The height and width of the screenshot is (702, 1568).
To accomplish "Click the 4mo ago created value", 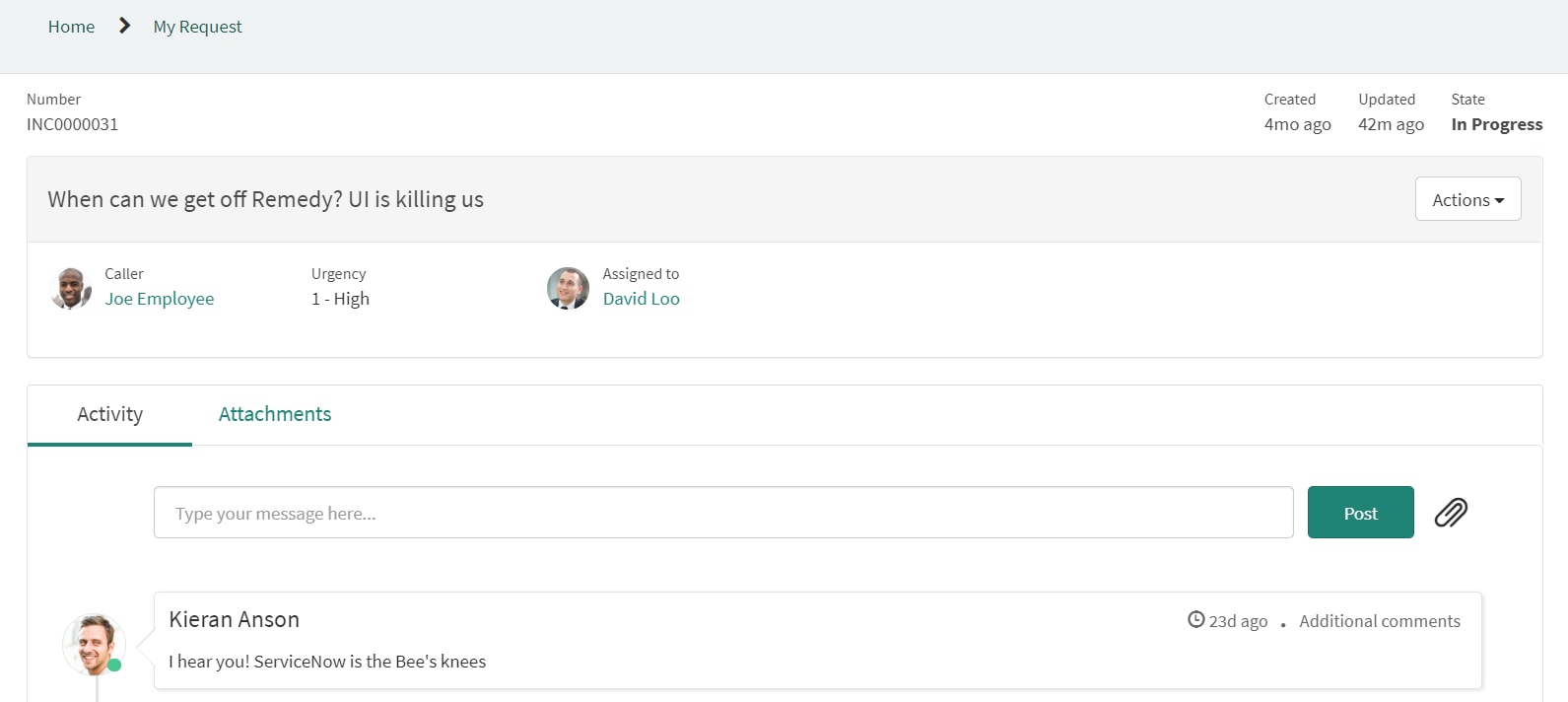I will pos(1297,124).
